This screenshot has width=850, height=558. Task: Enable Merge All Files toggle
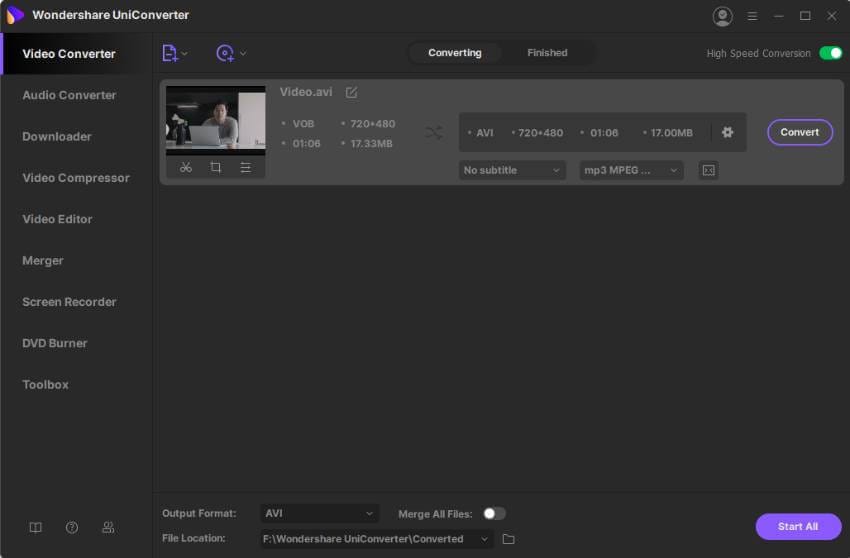tap(494, 514)
